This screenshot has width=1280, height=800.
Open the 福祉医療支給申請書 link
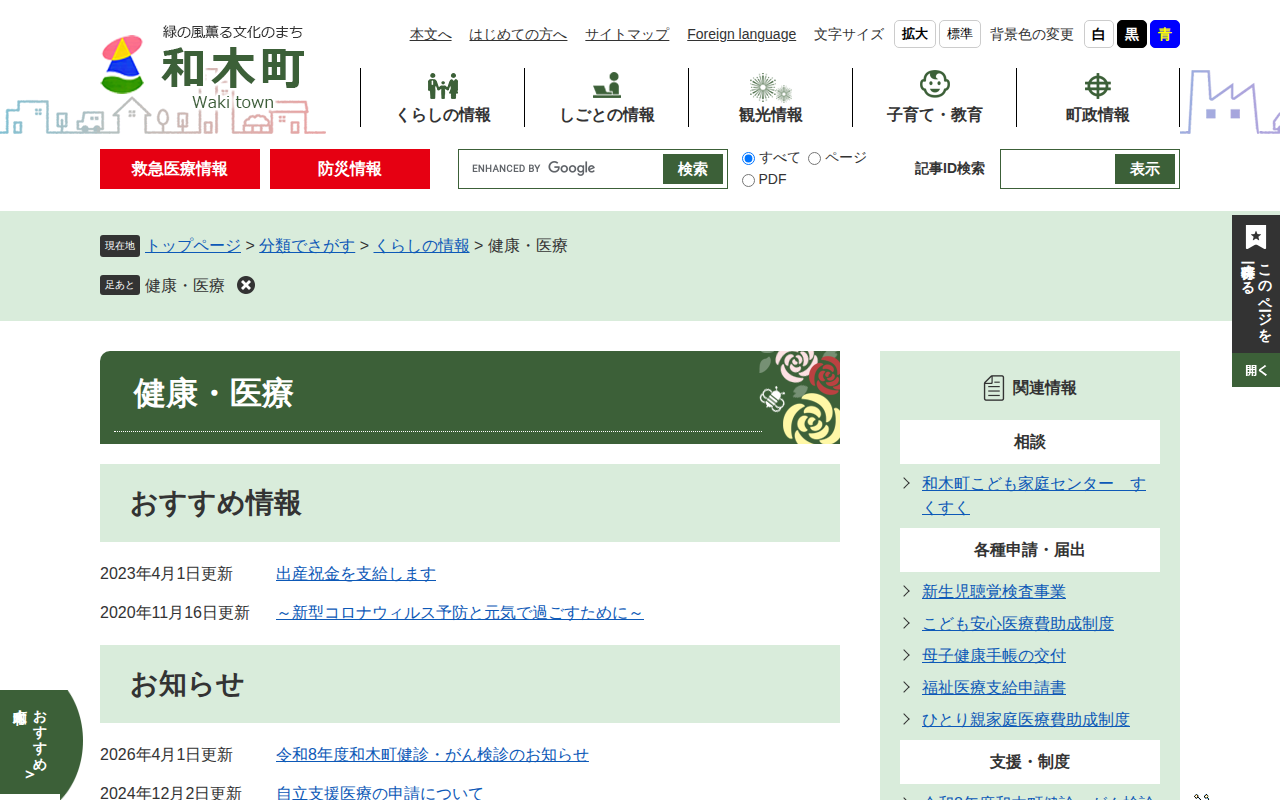pos(994,688)
